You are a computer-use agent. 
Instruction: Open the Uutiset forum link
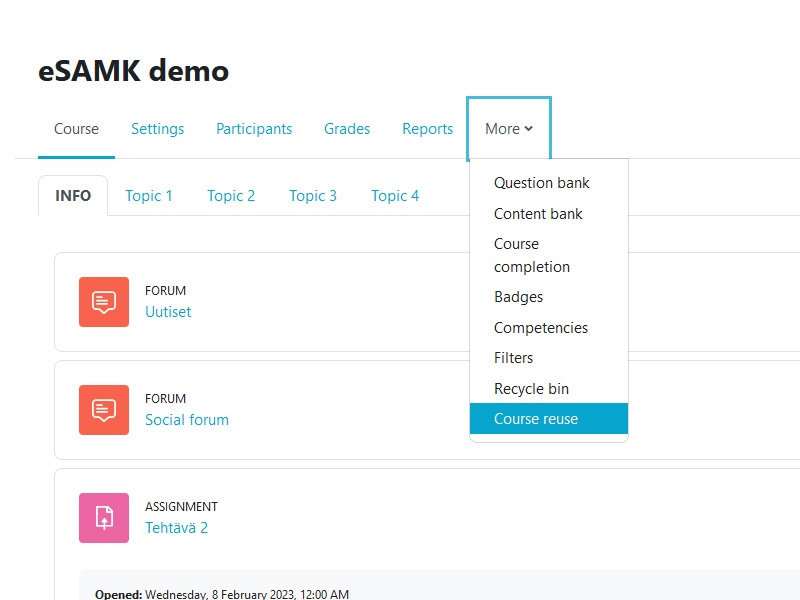coord(168,312)
